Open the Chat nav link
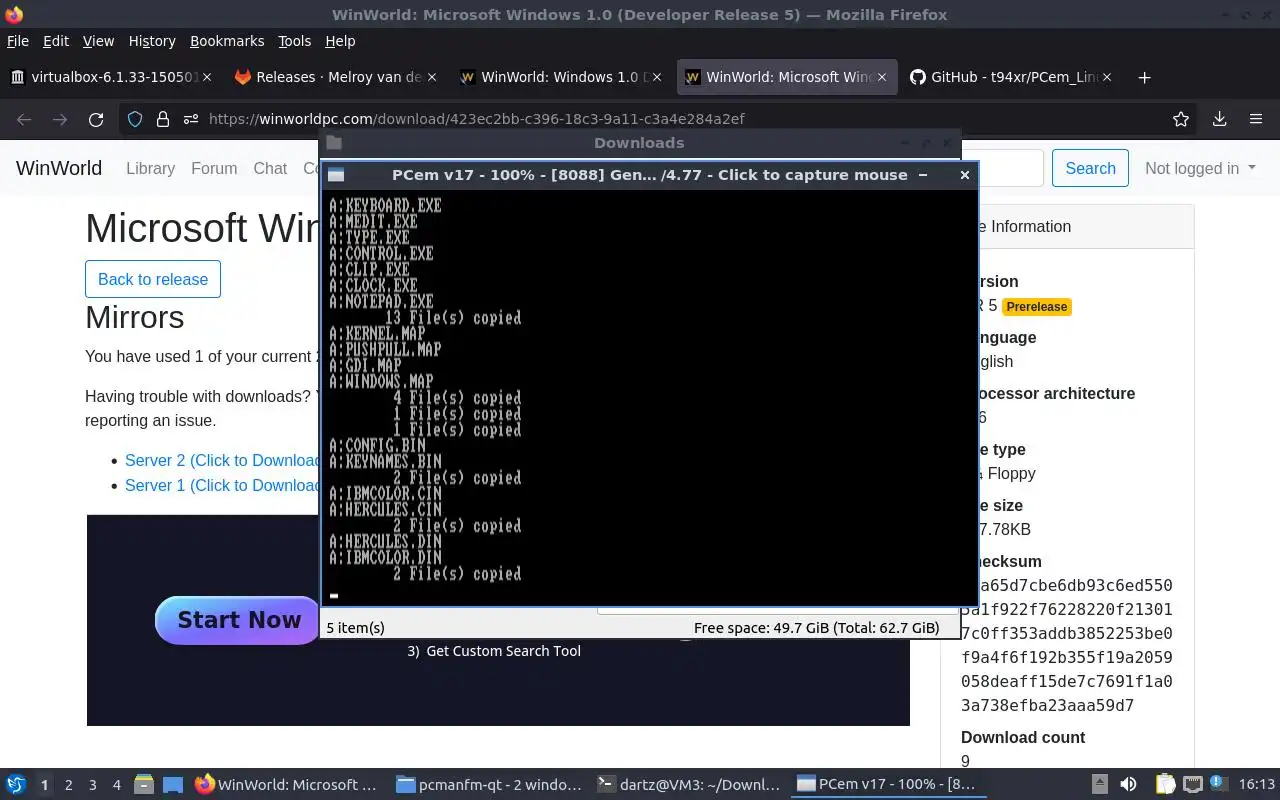The height and width of the screenshot is (800, 1280). tap(270, 168)
